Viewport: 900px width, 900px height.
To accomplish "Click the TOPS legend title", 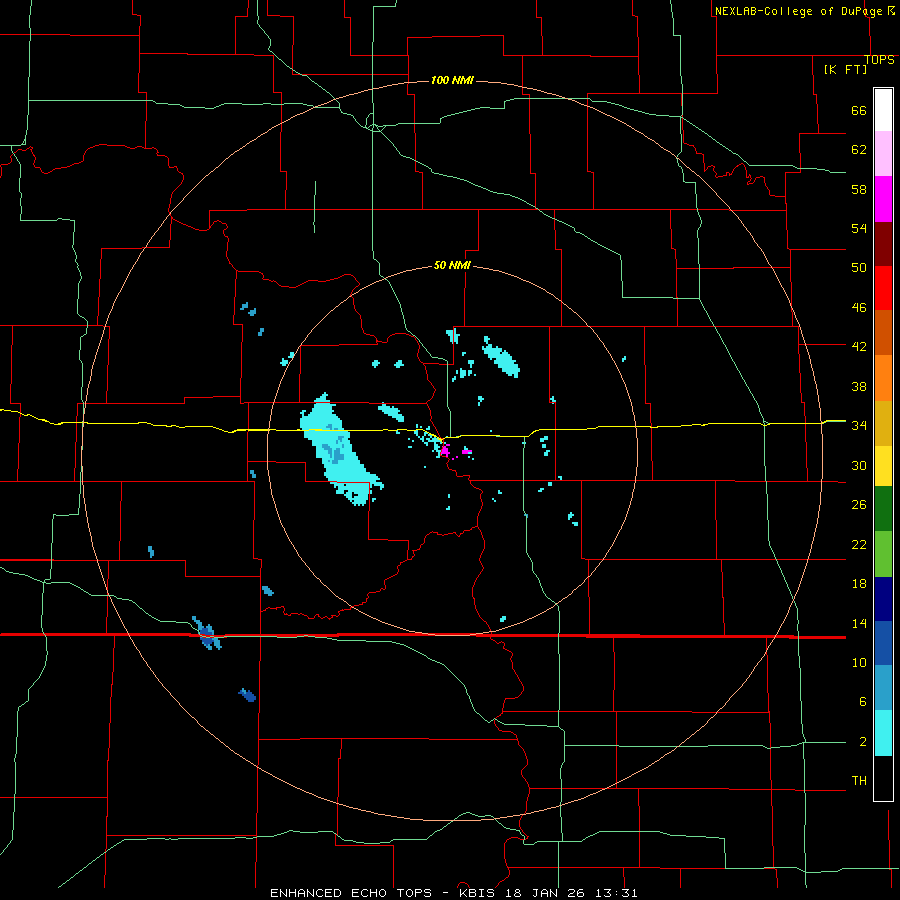I will [879, 60].
